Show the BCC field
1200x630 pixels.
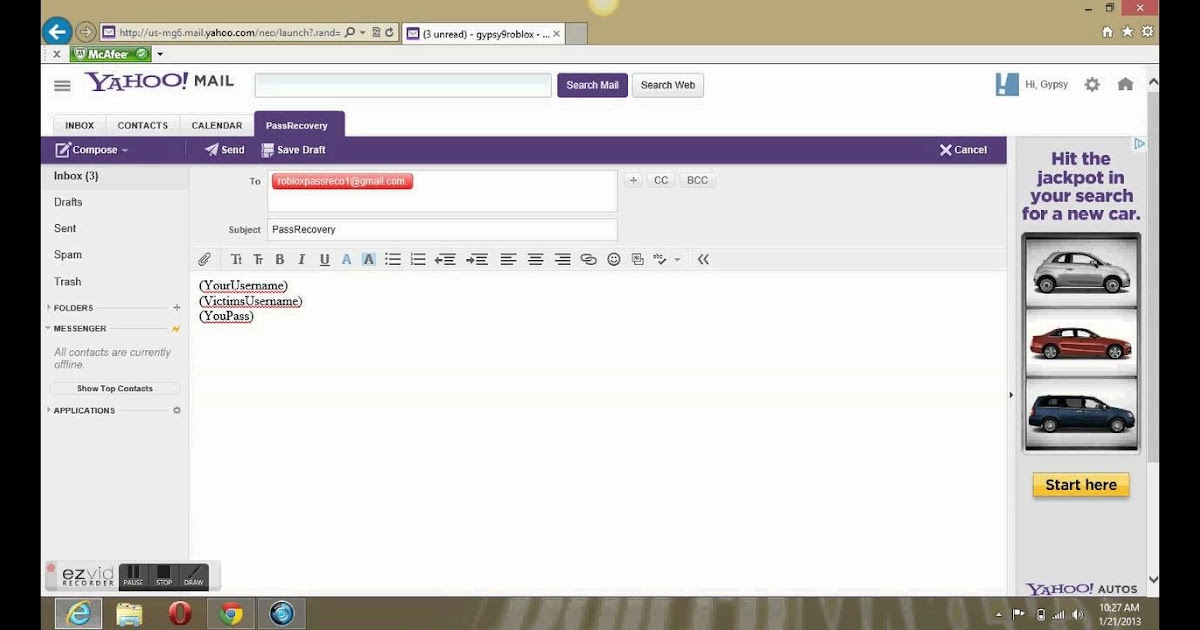tap(697, 181)
